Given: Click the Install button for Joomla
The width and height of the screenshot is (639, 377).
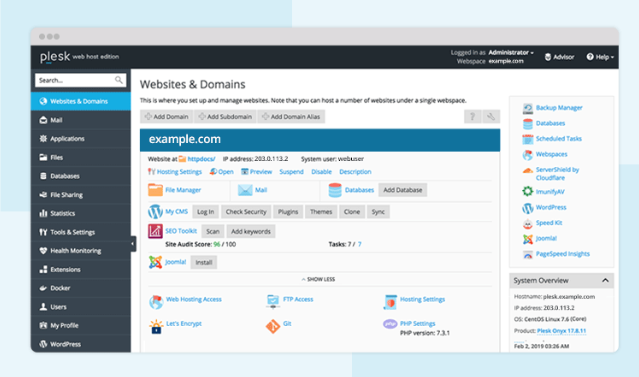Looking at the screenshot, I should [x=204, y=262].
